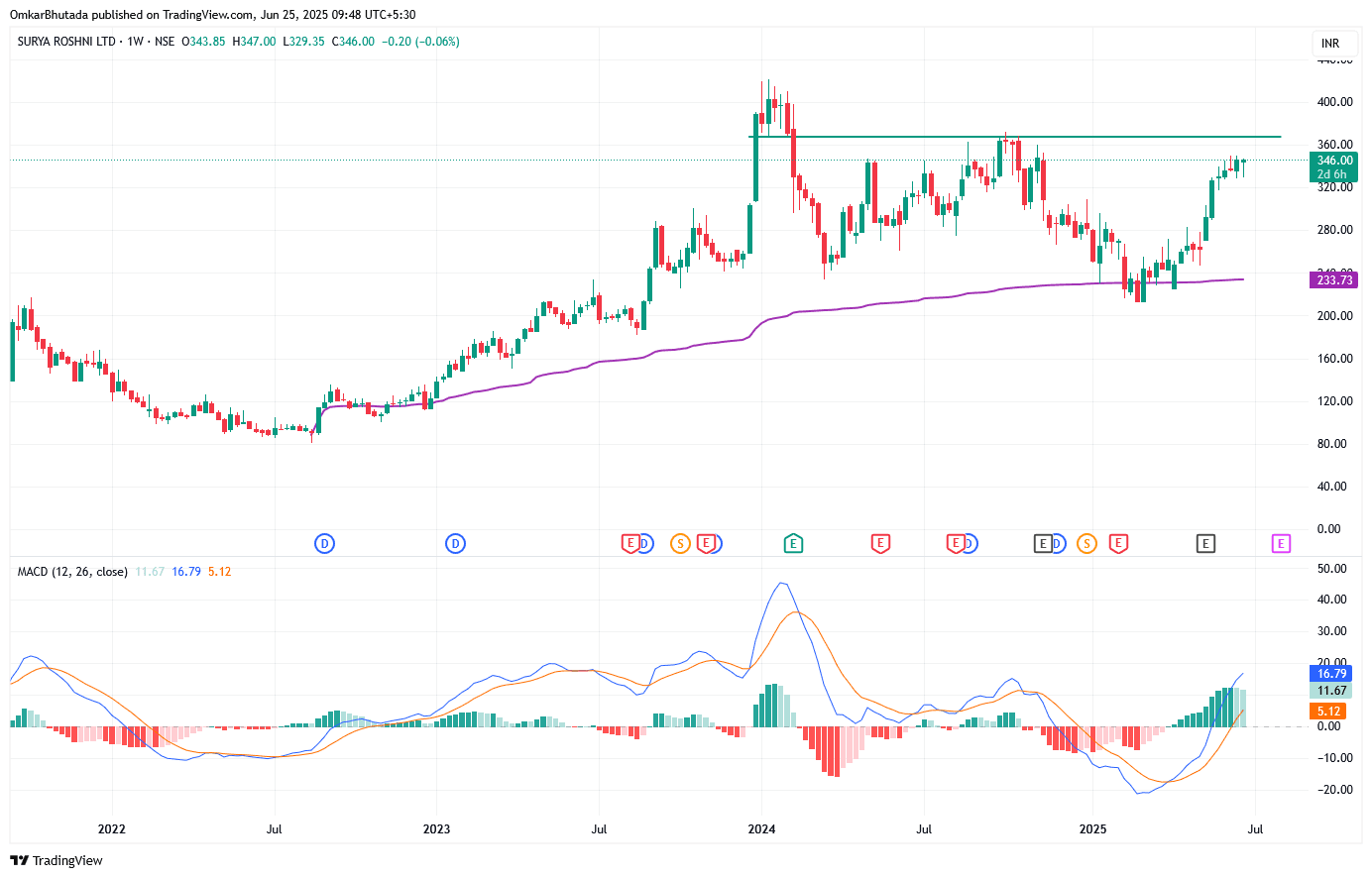Click the 30.00 label on MACD axis
The image size is (1372, 878).
[x=1331, y=631]
